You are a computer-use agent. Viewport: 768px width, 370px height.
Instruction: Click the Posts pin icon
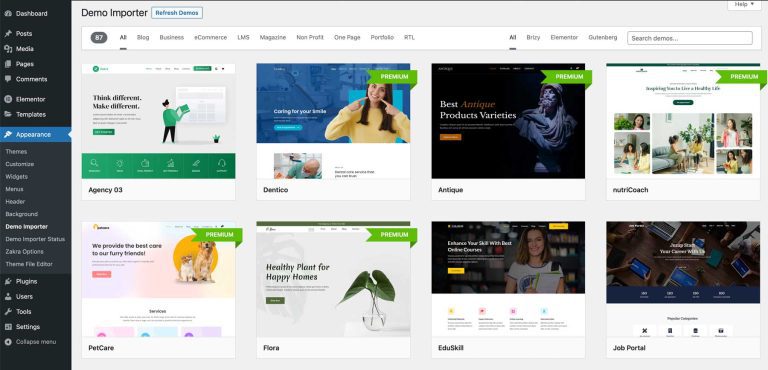coord(8,34)
